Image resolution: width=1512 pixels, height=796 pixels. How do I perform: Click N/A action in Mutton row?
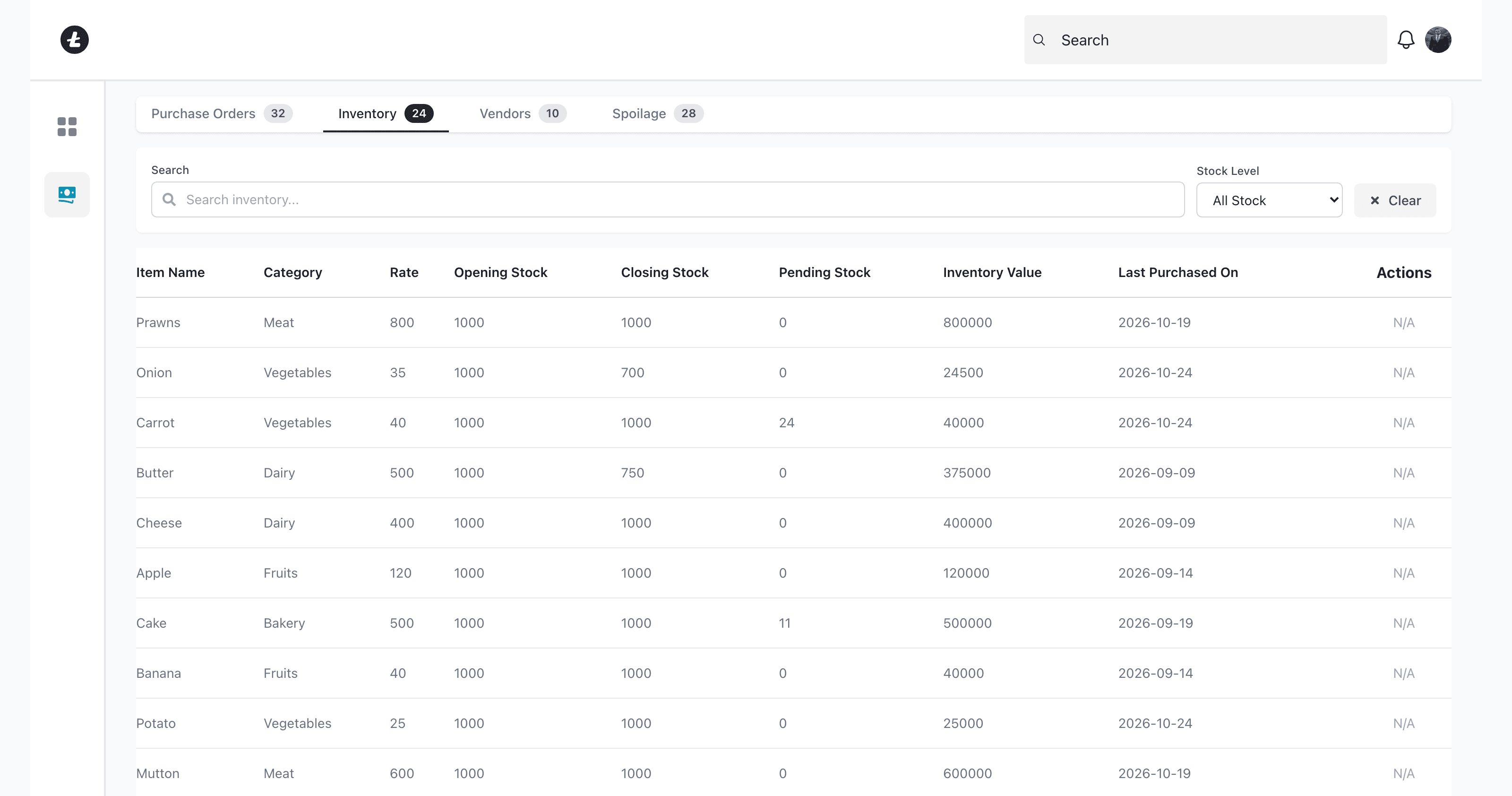(x=1403, y=773)
